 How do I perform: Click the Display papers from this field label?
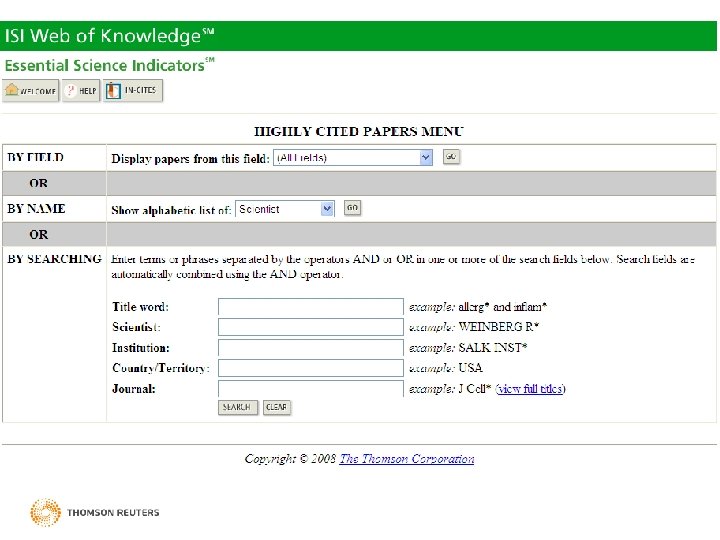pos(190,159)
